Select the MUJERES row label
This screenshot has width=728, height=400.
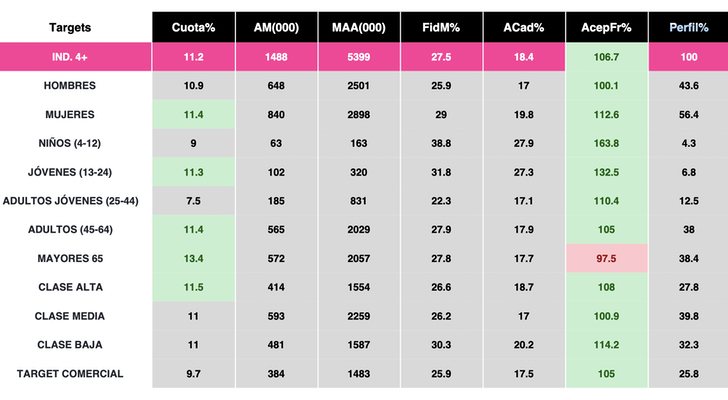click(70, 115)
